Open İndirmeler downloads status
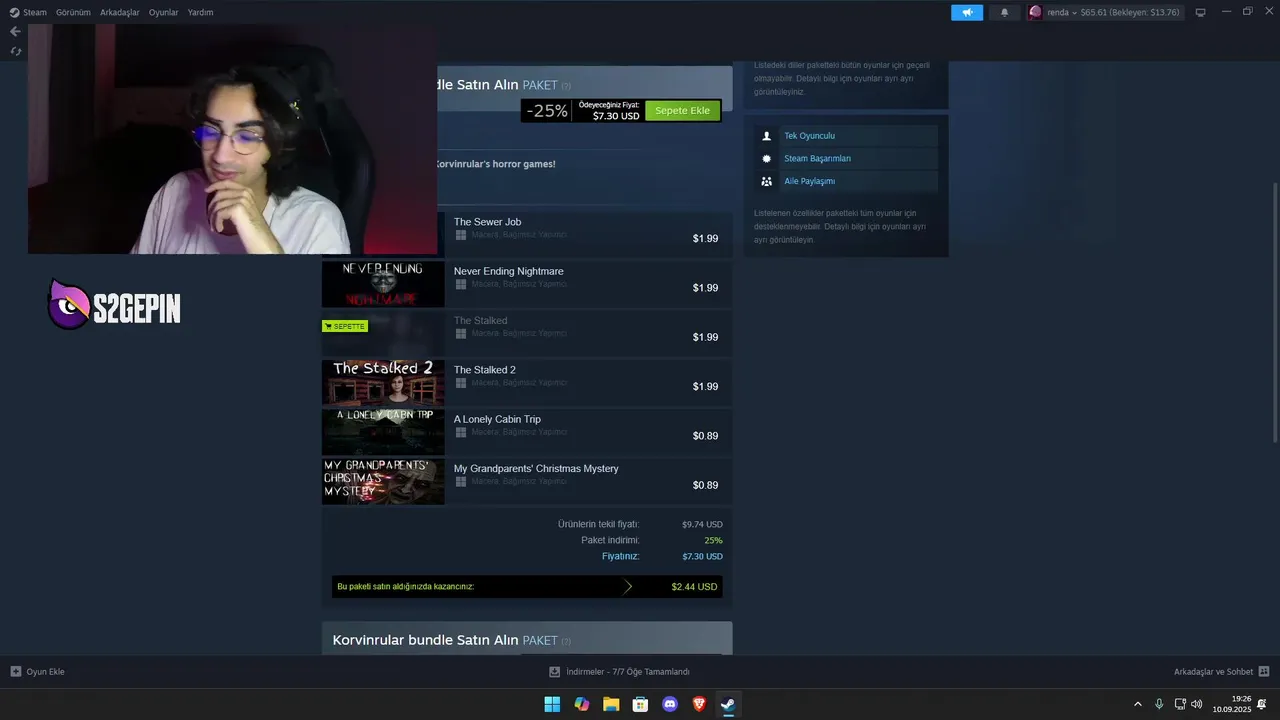The image size is (1280, 720). pyautogui.click(x=620, y=672)
